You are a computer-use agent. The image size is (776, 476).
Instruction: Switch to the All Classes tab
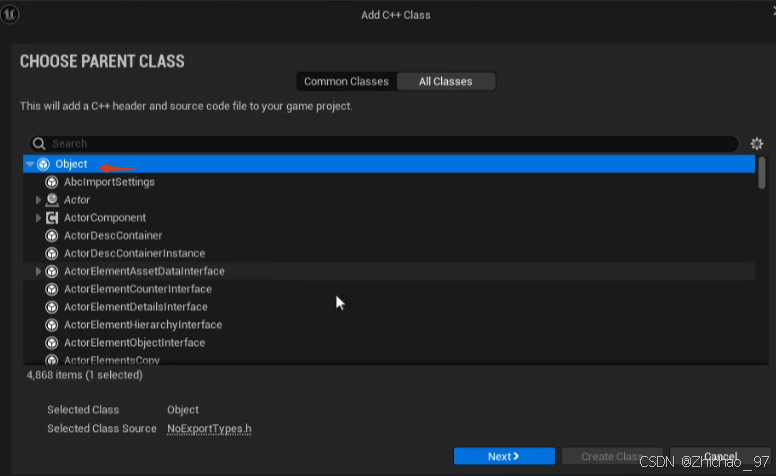[x=445, y=81]
